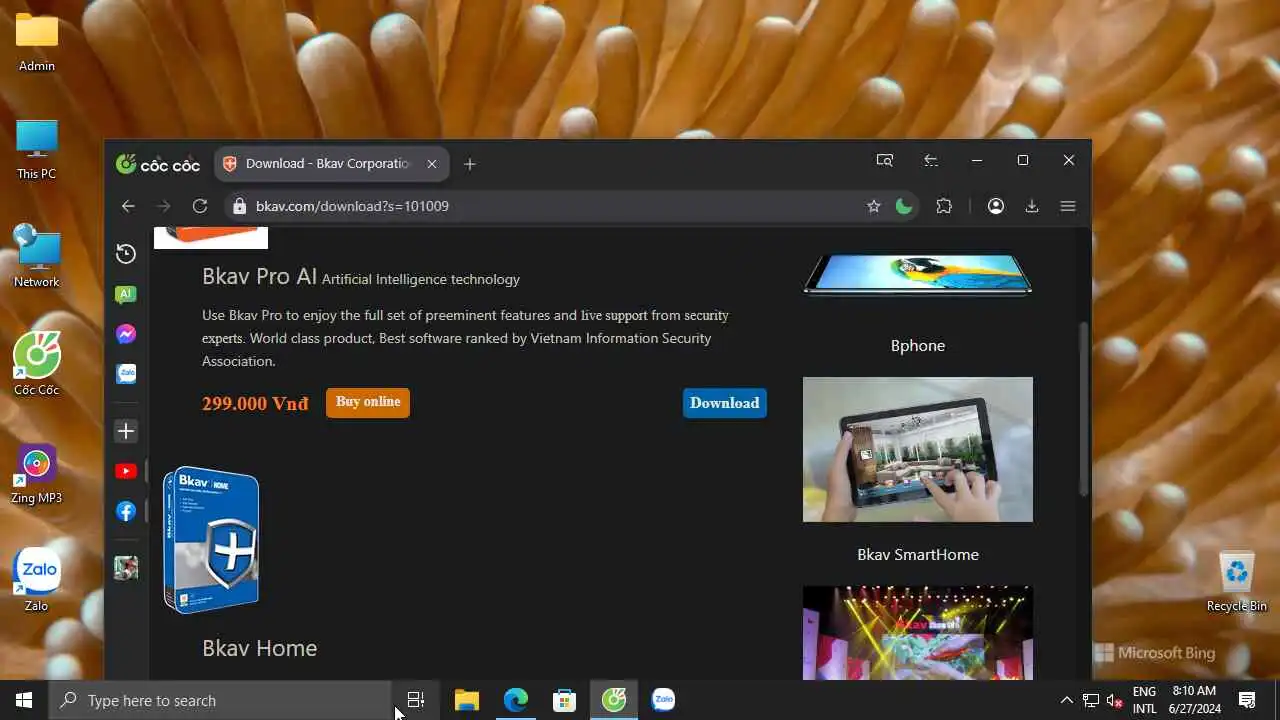This screenshot has height=720, width=1280.
Task: Show hidden system tray icons
Action: point(1066,700)
